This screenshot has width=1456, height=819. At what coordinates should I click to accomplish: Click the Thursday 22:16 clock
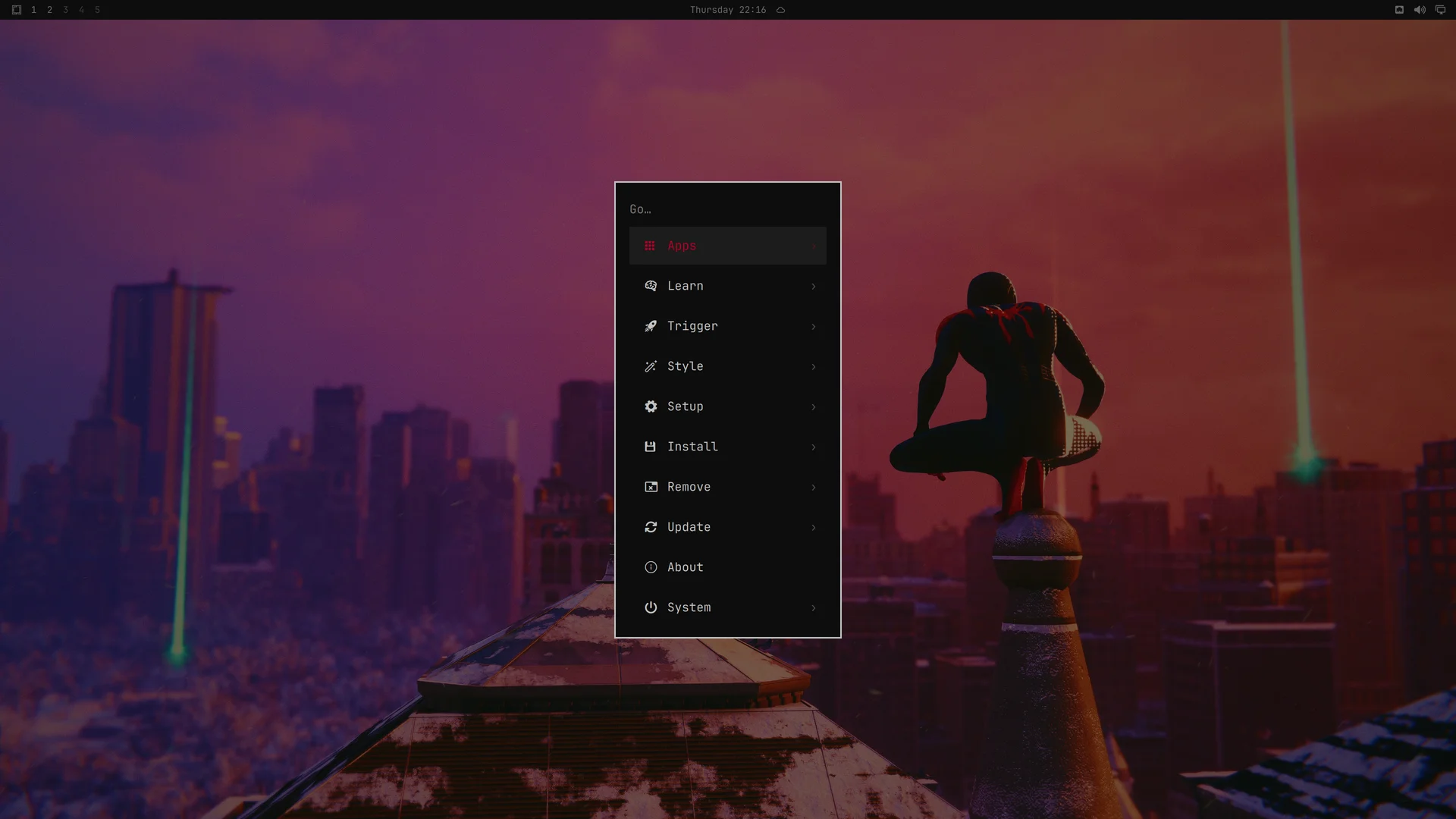(728, 10)
